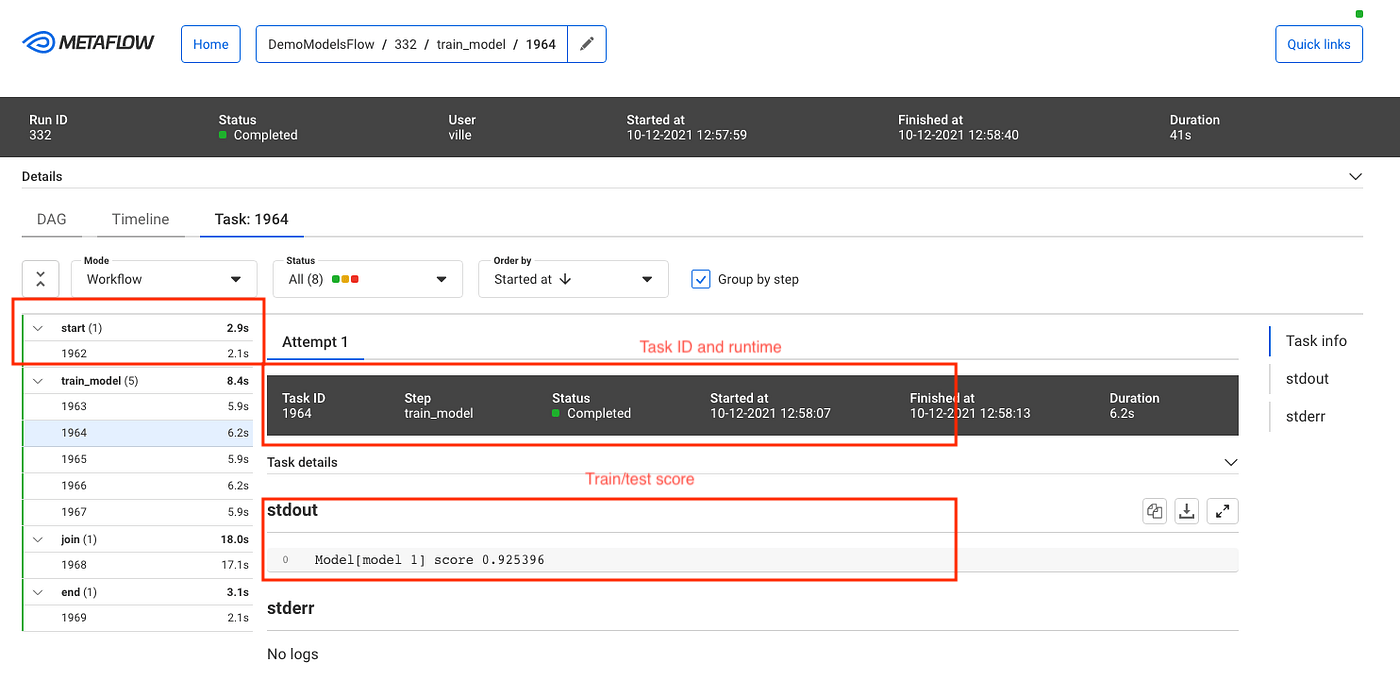Download the stdout log file

[1187, 510]
